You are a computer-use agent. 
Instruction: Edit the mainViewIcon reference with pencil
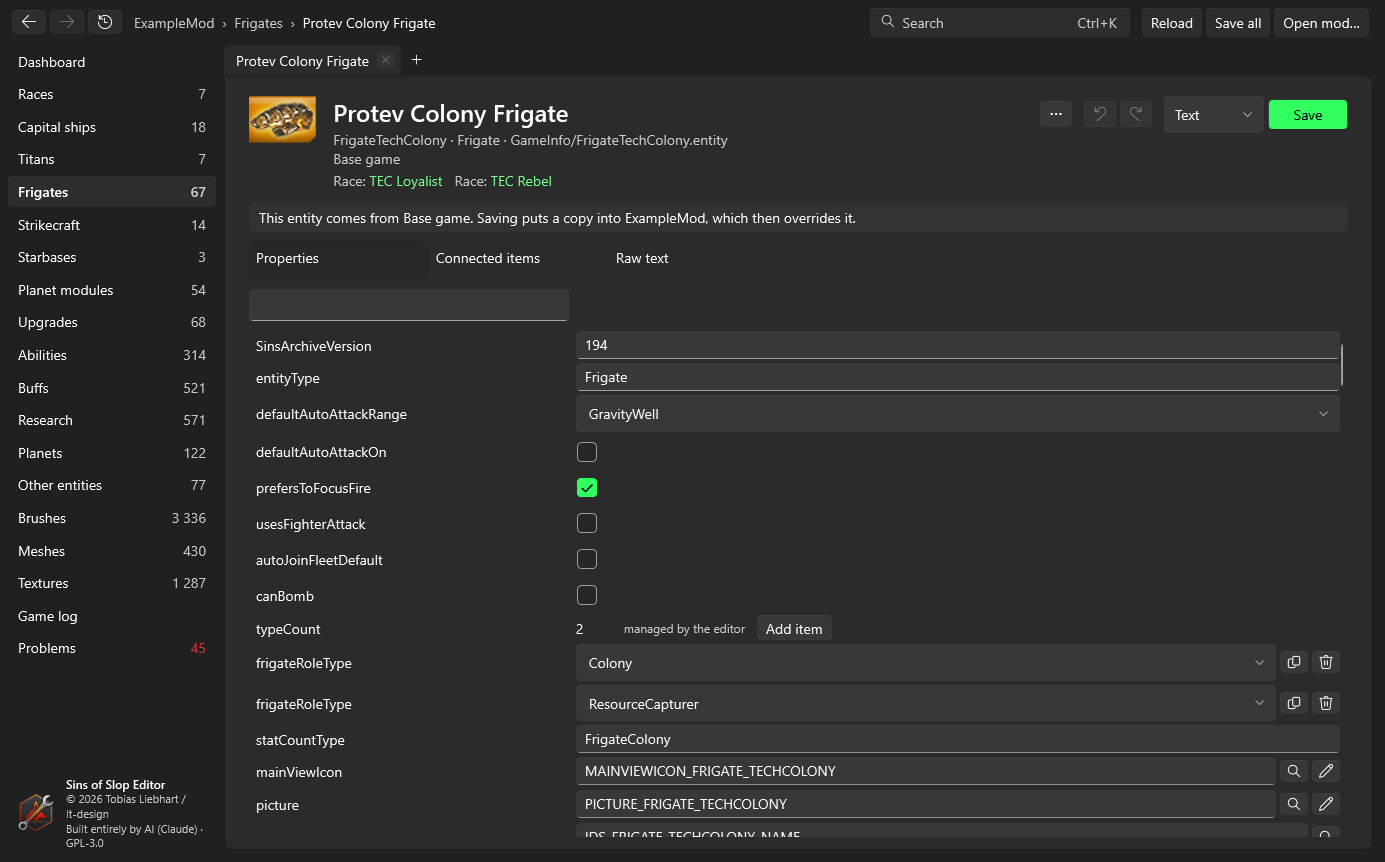(1326, 771)
